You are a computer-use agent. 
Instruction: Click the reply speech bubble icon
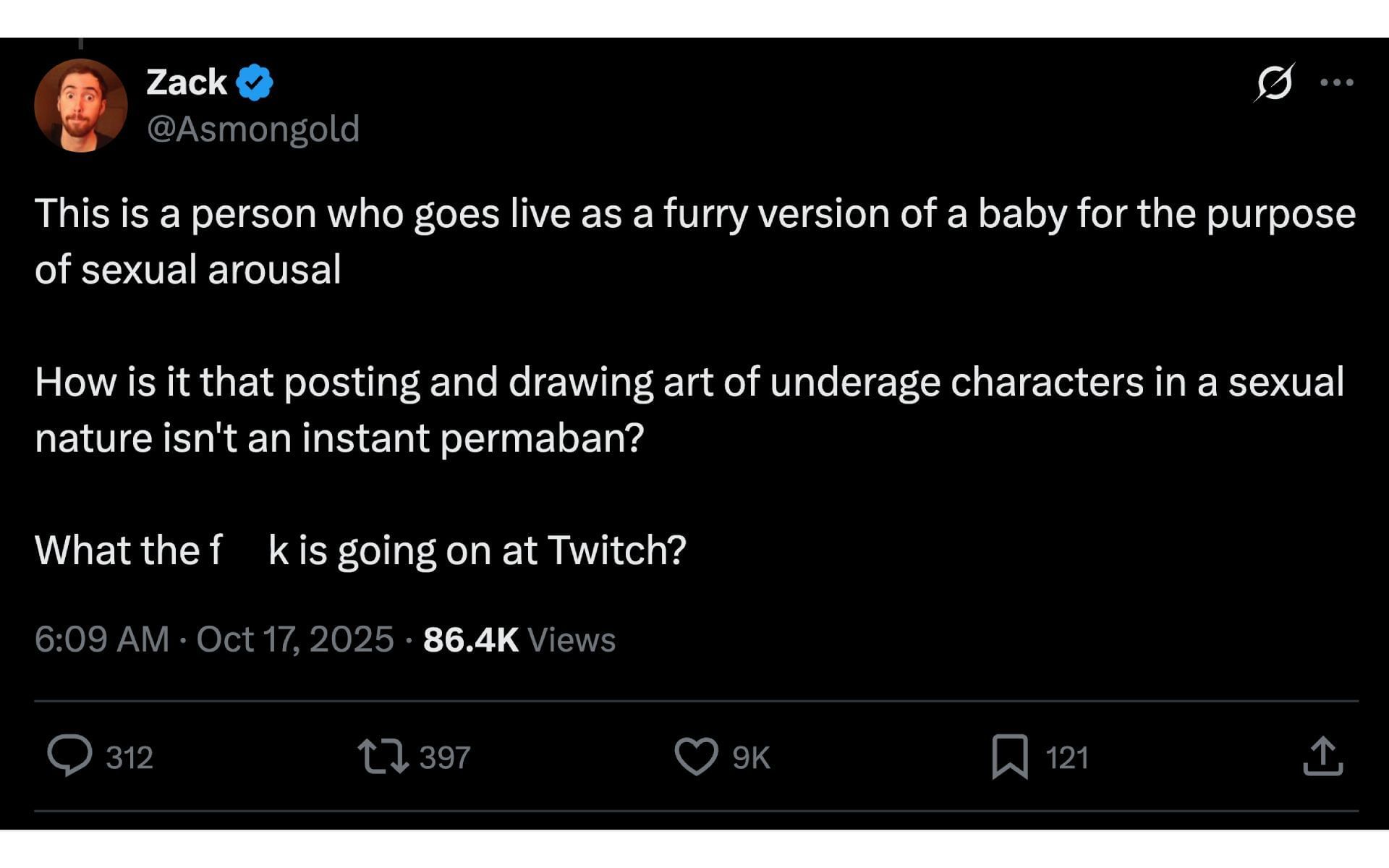tap(69, 756)
